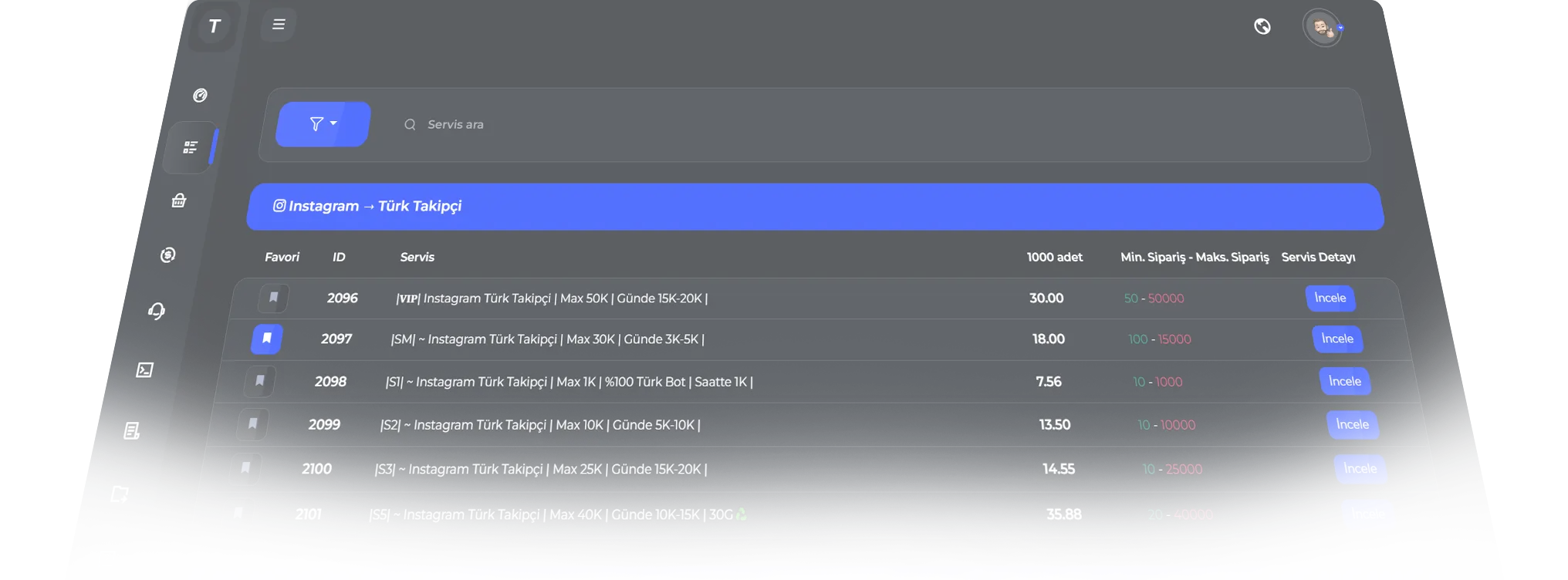Click the 'Servis Detayı' column header
Screen dimensions: 1568x580
point(1318,258)
